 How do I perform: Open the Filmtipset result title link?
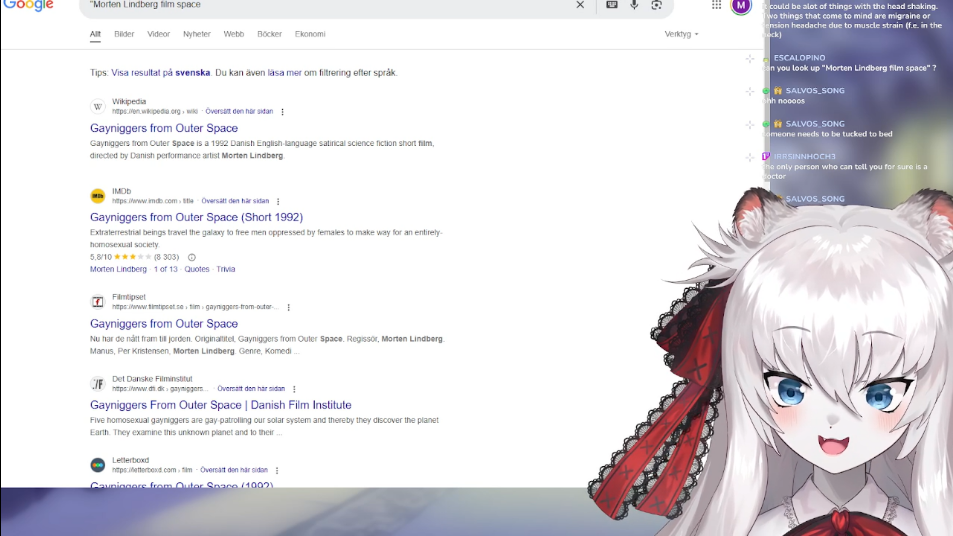(x=164, y=324)
